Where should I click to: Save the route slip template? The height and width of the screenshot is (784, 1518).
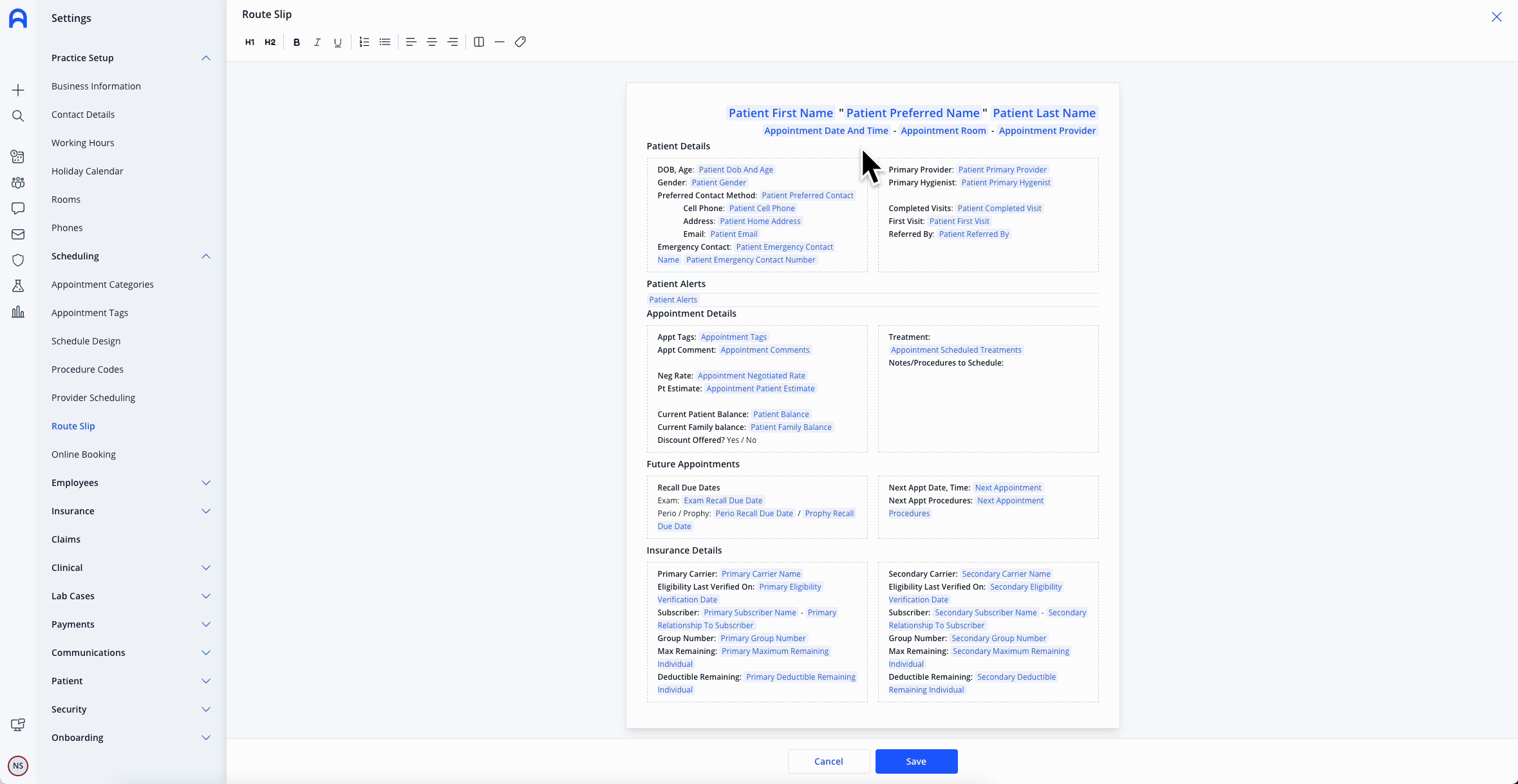coord(916,761)
